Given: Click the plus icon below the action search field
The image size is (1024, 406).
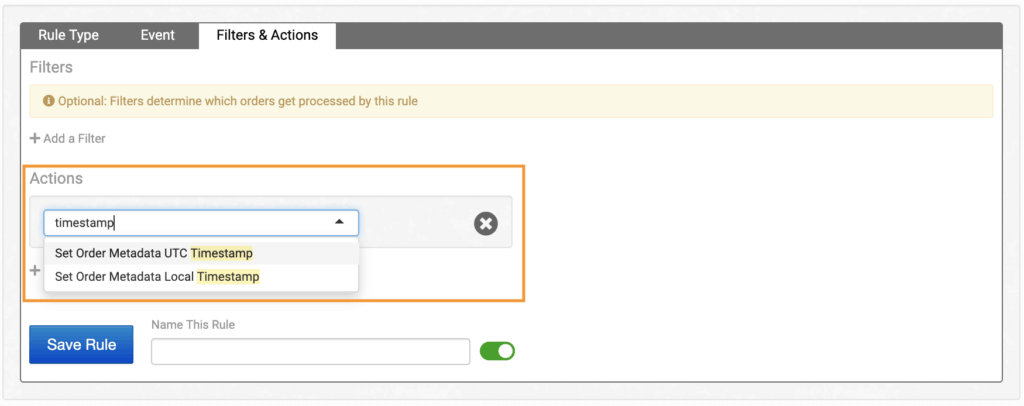Looking at the screenshot, I should point(36,271).
